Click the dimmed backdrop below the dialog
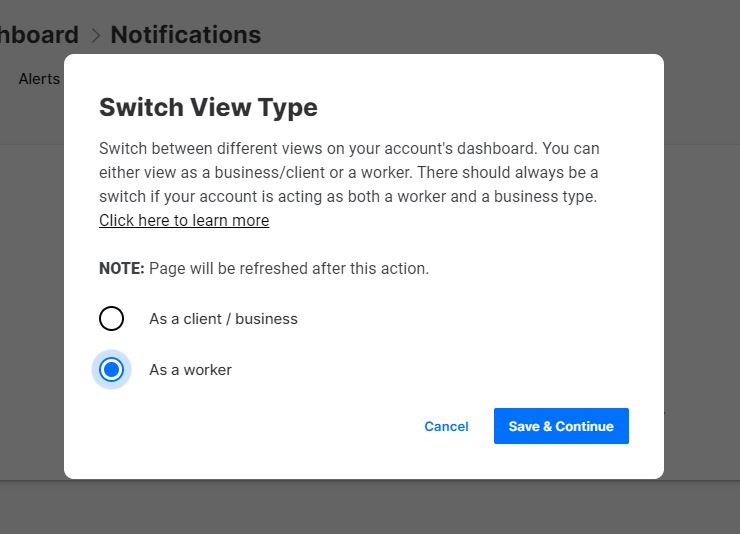The height and width of the screenshot is (534, 740). pos(370,507)
